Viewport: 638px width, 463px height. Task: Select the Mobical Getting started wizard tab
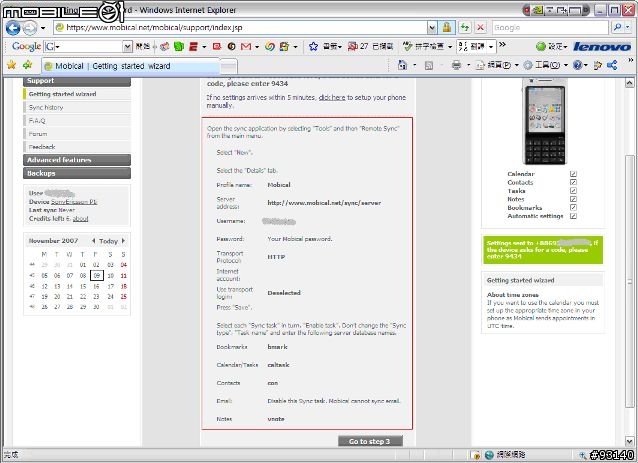tap(131, 66)
